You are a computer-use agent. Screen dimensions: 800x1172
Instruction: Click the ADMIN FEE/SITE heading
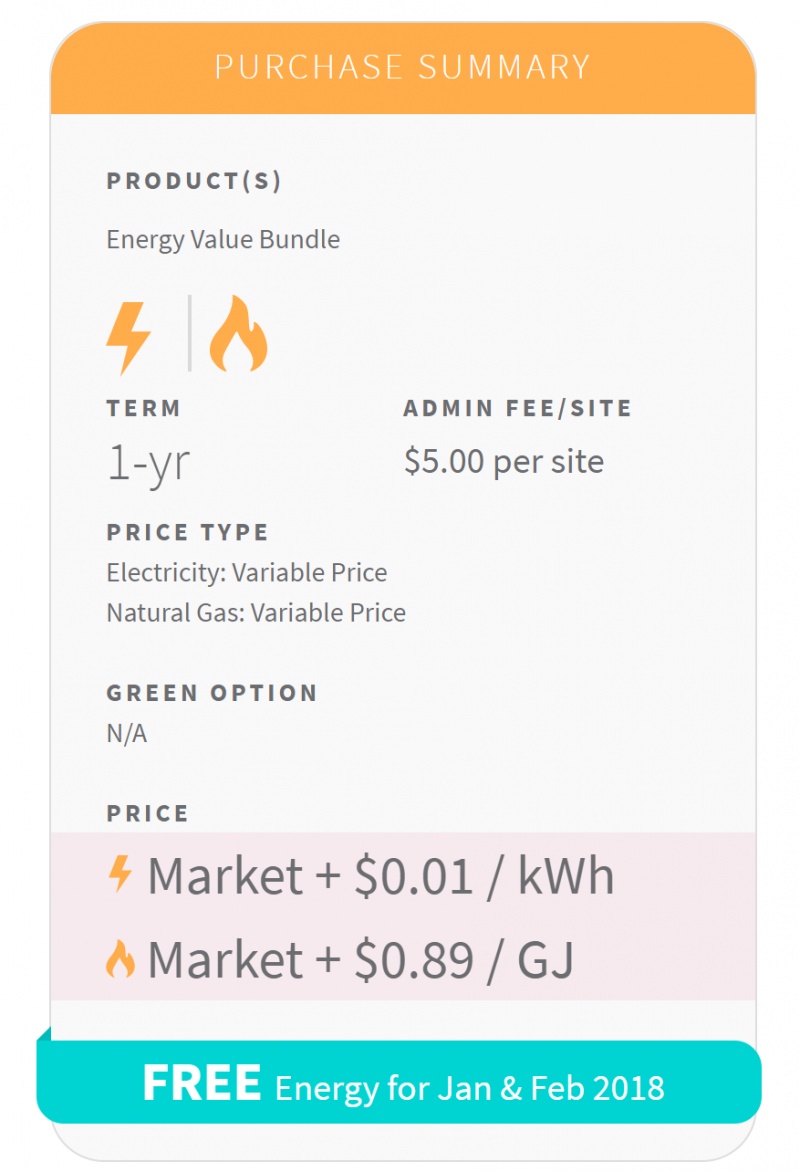(517, 408)
